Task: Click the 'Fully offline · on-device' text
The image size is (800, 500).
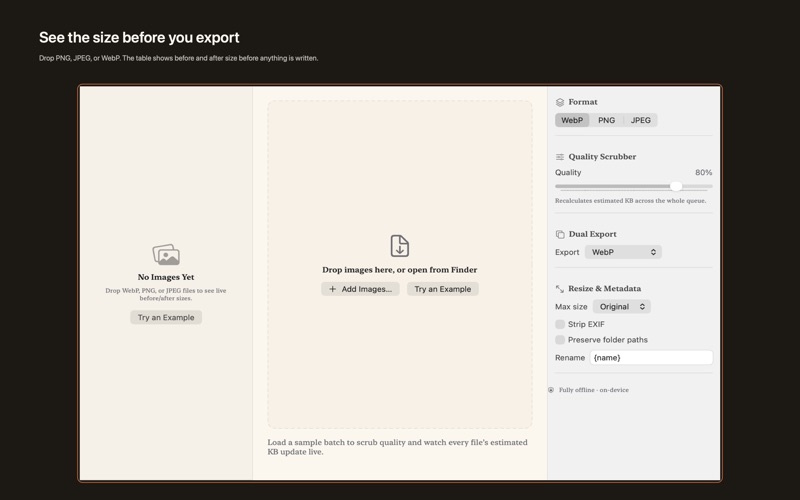Action: pyautogui.click(x=593, y=390)
